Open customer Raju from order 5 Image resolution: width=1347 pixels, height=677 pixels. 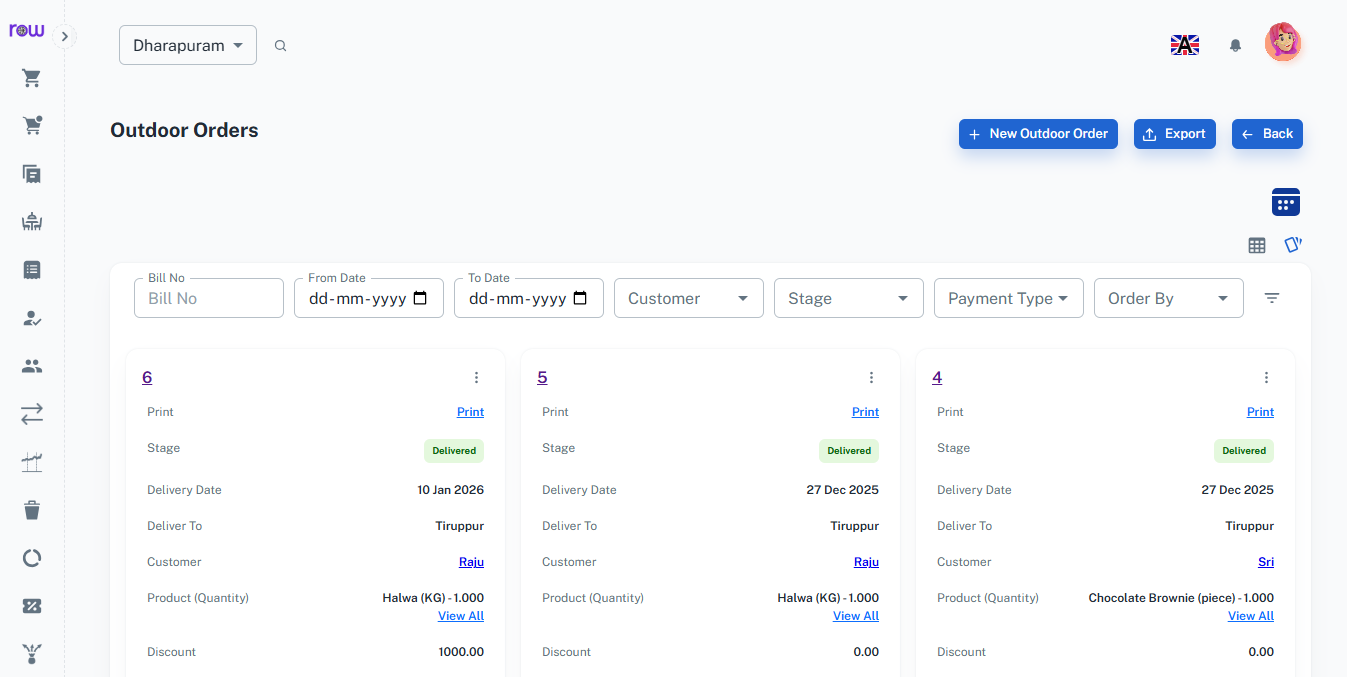866,561
